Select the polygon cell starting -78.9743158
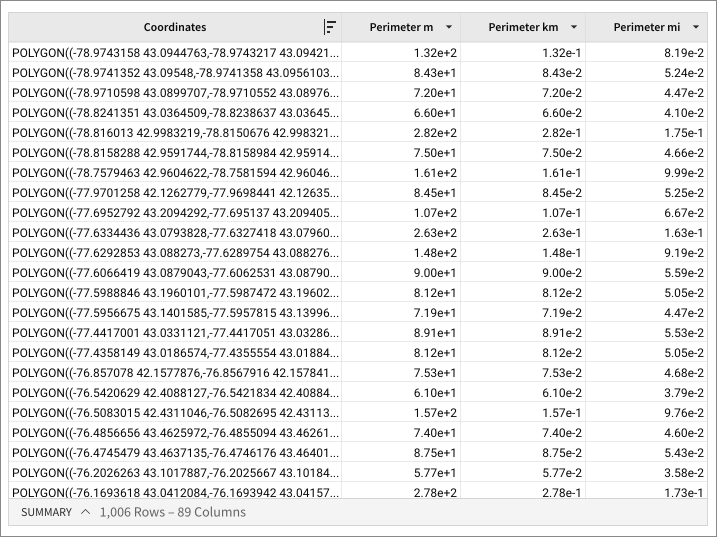717x537 pixels. tap(175, 52)
